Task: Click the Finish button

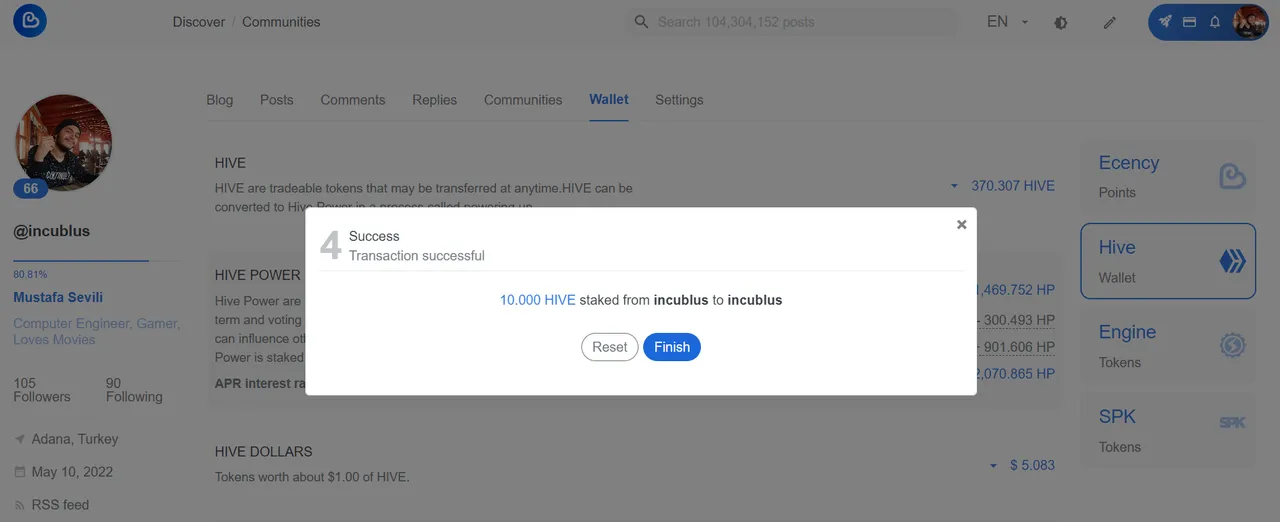Action: coord(672,347)
